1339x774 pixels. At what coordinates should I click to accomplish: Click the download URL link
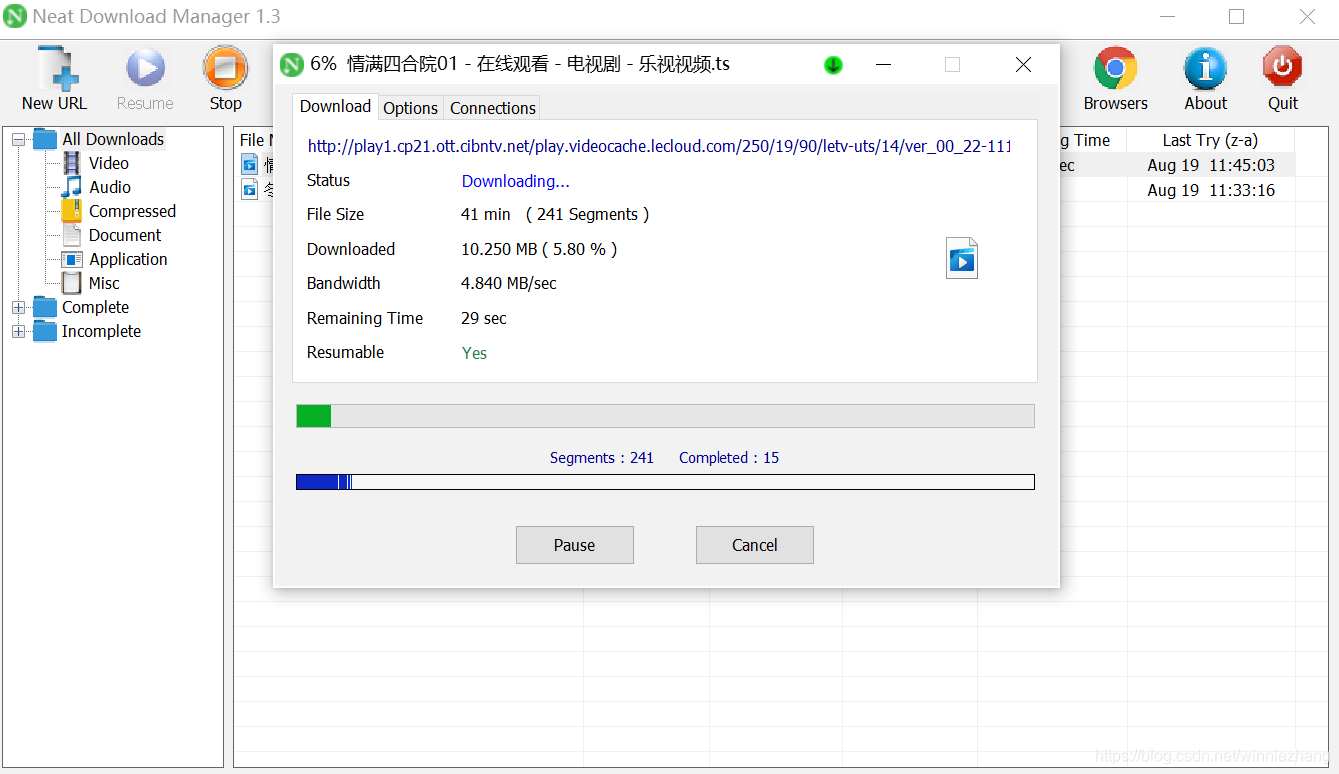pyautogui.click(x=659, y=146)
